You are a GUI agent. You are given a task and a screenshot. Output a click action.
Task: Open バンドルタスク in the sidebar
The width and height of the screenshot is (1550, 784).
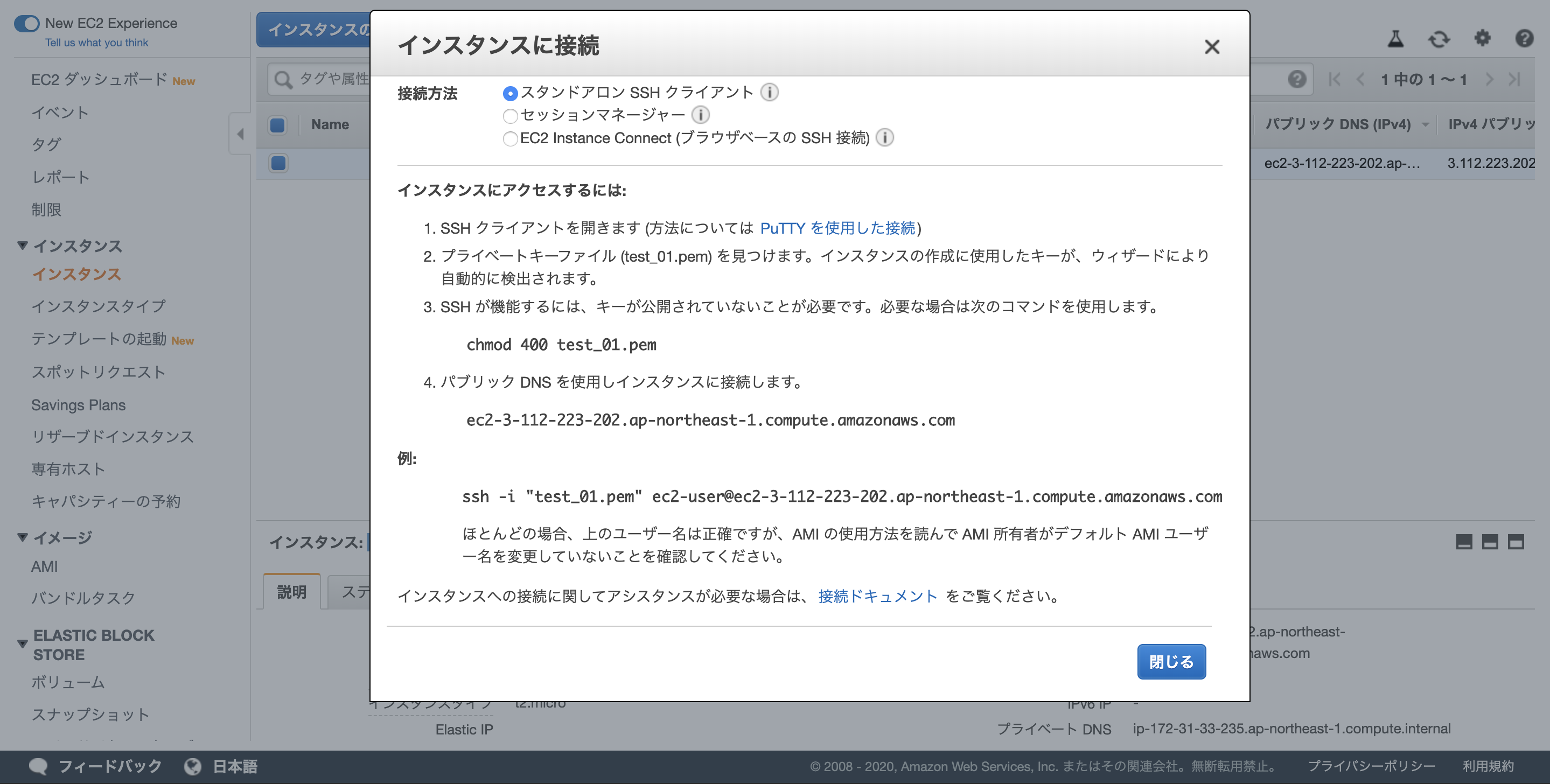pos(83,598)
